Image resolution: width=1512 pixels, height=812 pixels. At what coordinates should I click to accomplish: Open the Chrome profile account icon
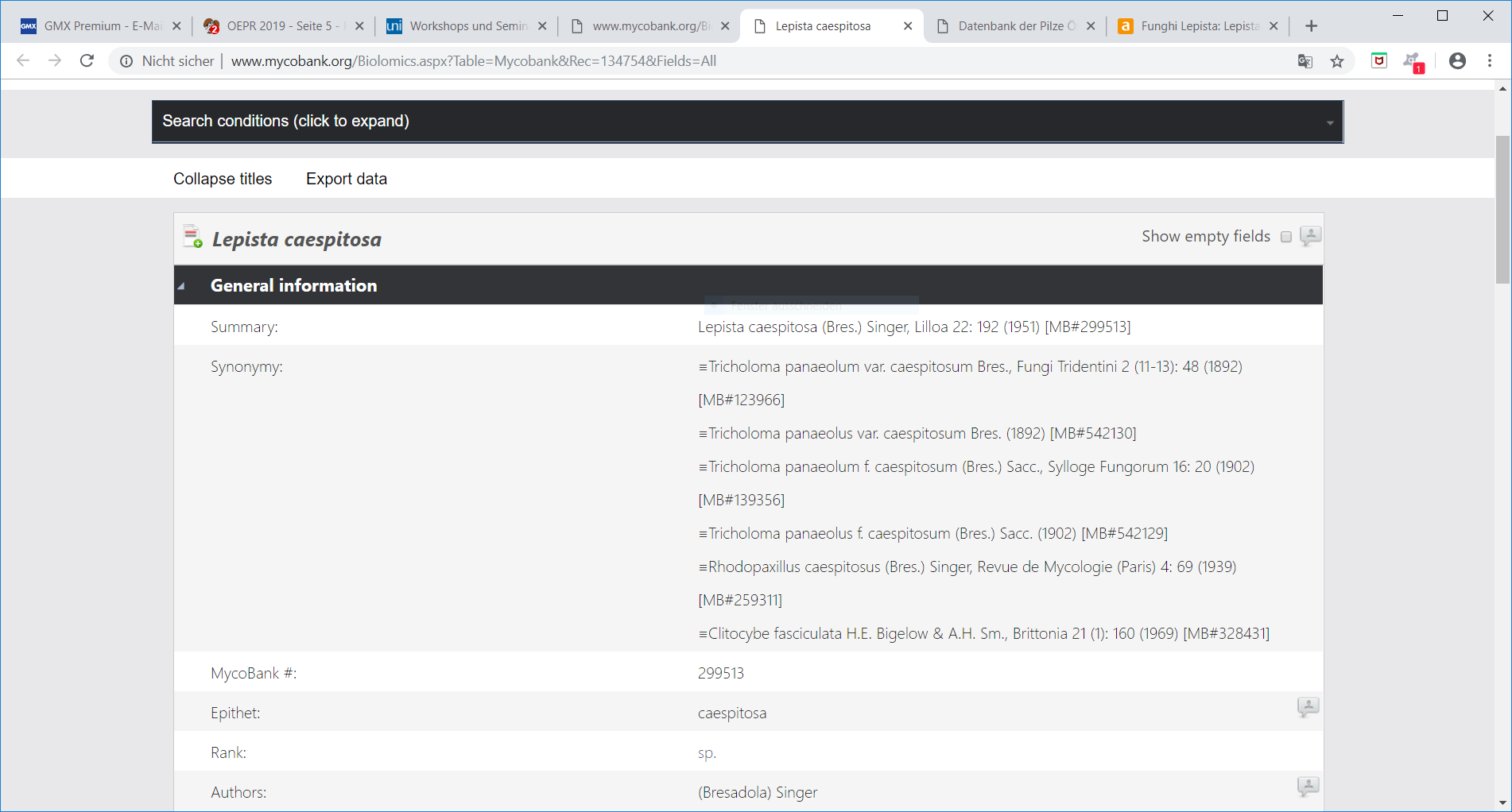point(1457,61)
